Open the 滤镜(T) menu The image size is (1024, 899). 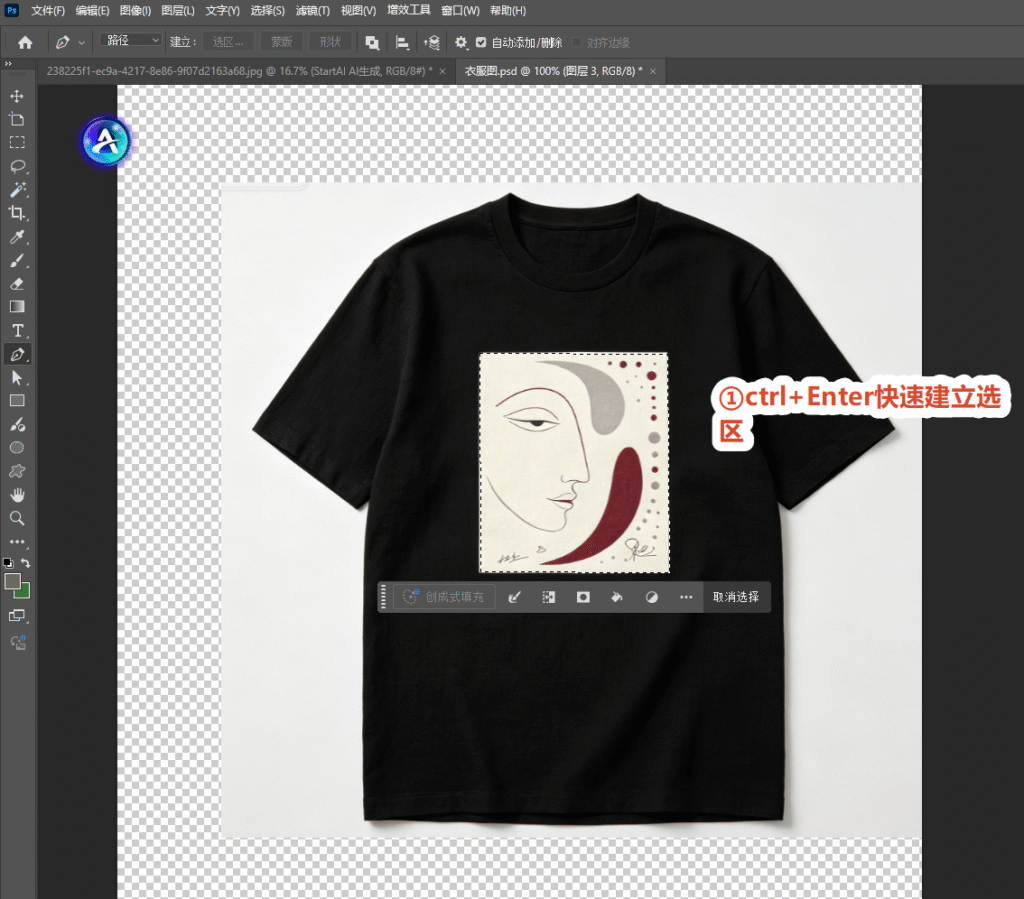pos(312,10)
